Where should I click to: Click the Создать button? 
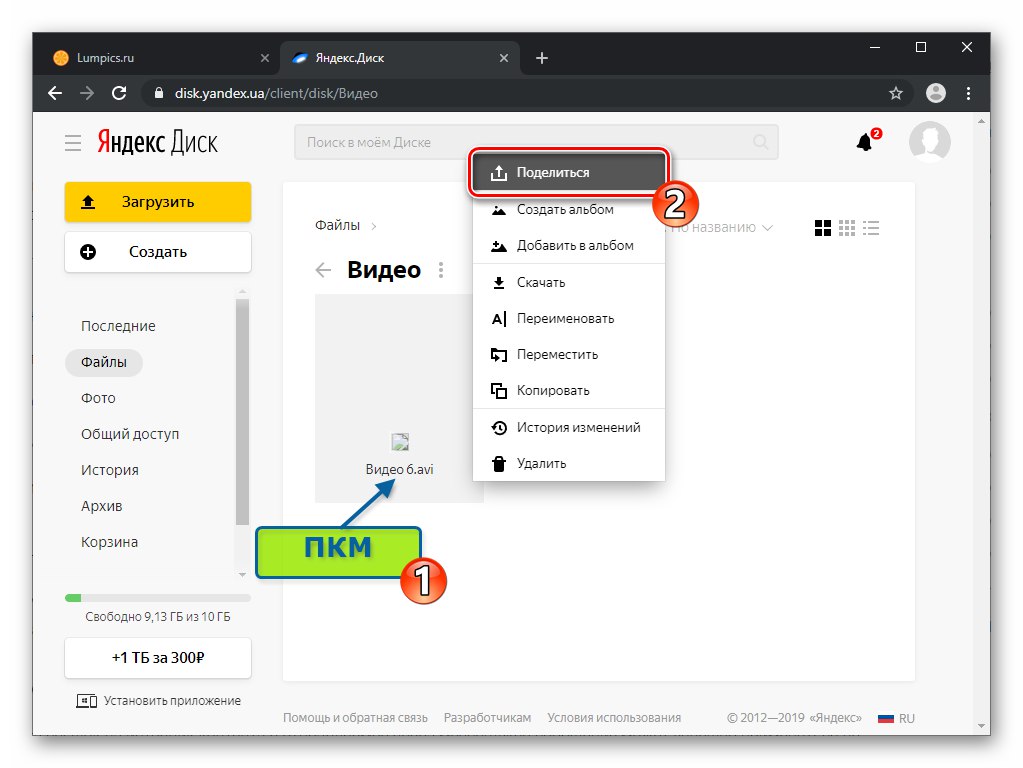coord(158,252)
